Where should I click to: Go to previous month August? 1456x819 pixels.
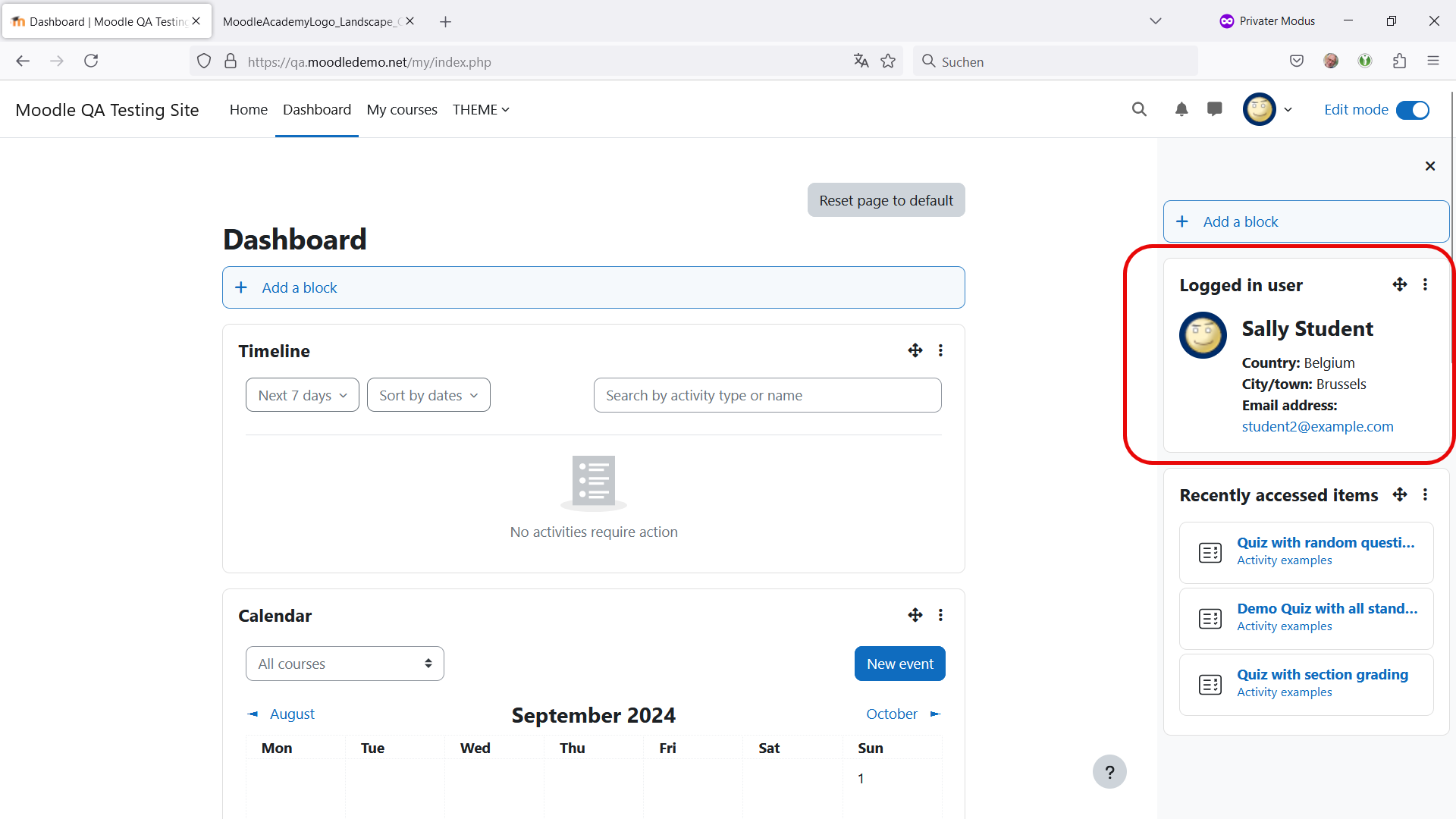tap(281, 714)
